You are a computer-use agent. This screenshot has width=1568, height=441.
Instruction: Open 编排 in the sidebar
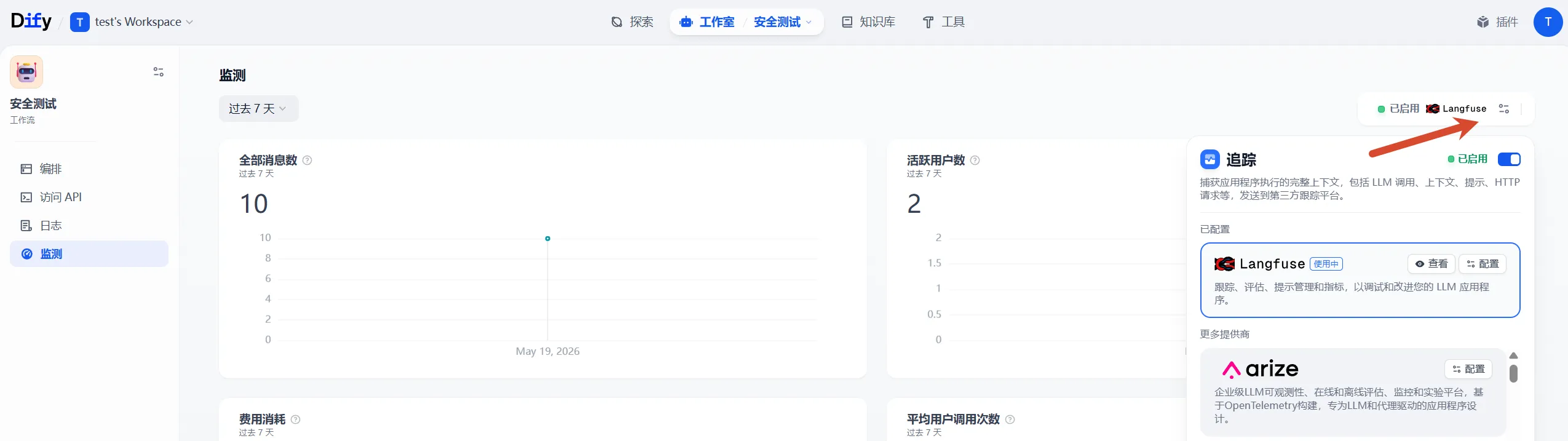(x=89, y=169)
